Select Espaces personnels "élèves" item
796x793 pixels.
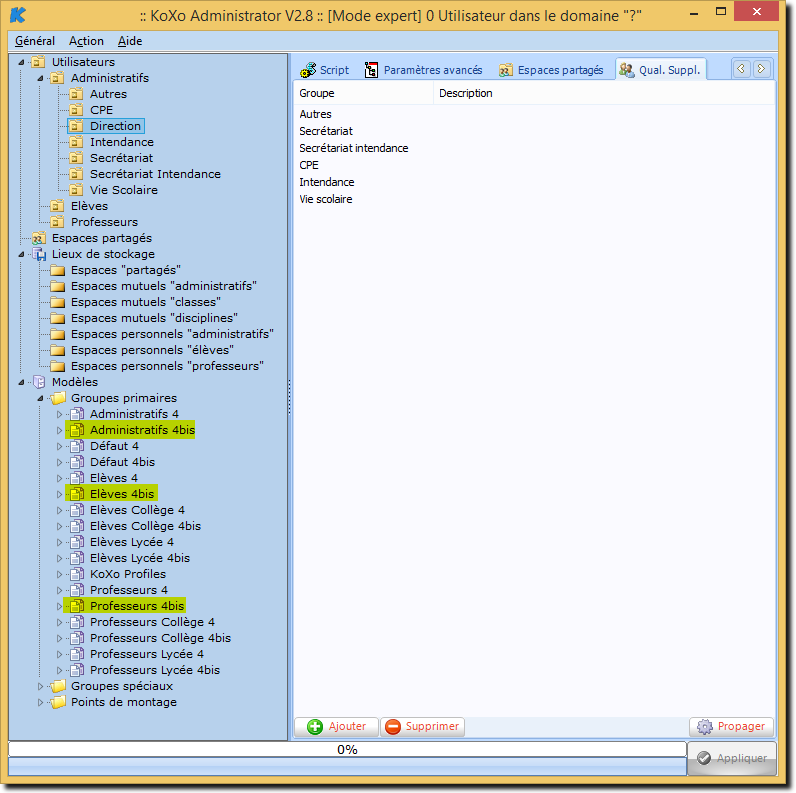[x=152, y=350]
